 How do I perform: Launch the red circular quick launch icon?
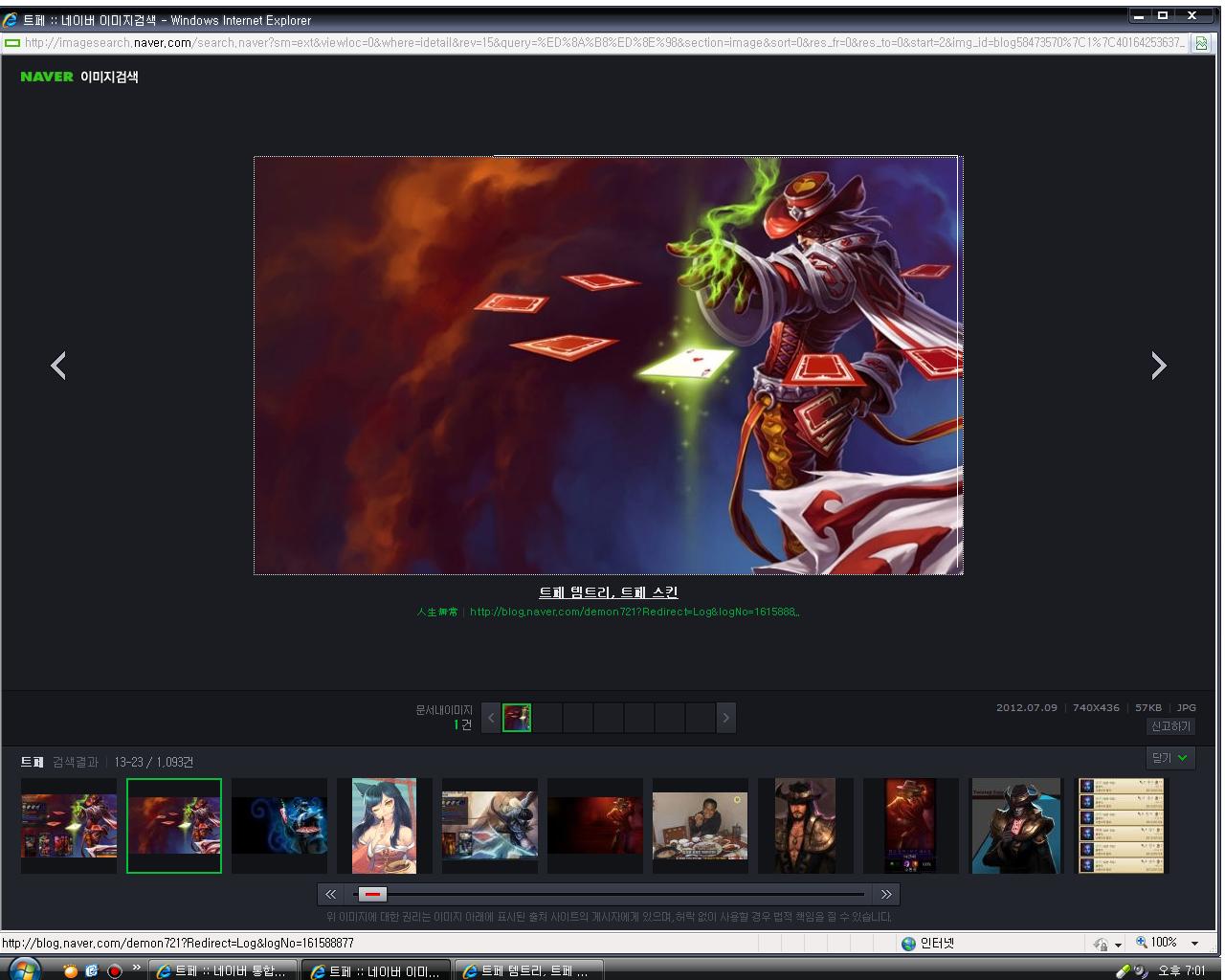click(x=115, y=970)
